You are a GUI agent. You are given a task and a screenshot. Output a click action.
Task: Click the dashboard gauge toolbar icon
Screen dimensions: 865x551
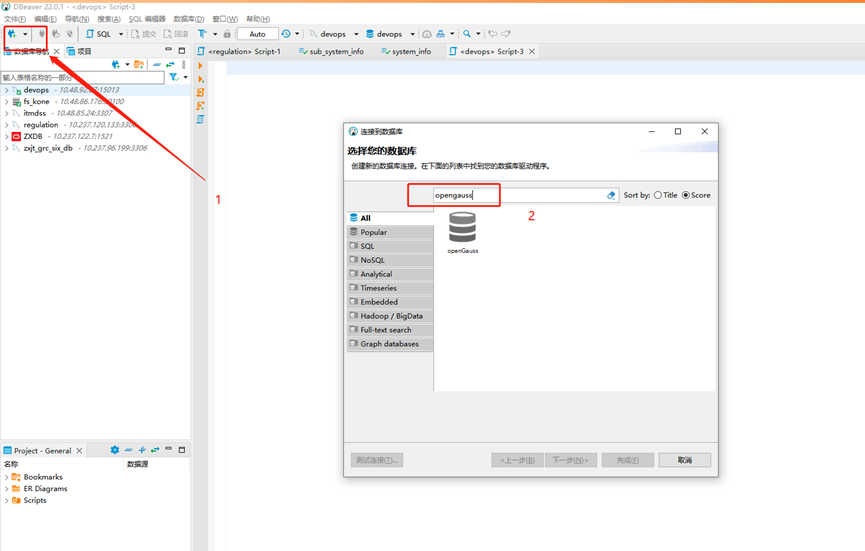click(x=427, y=34)
